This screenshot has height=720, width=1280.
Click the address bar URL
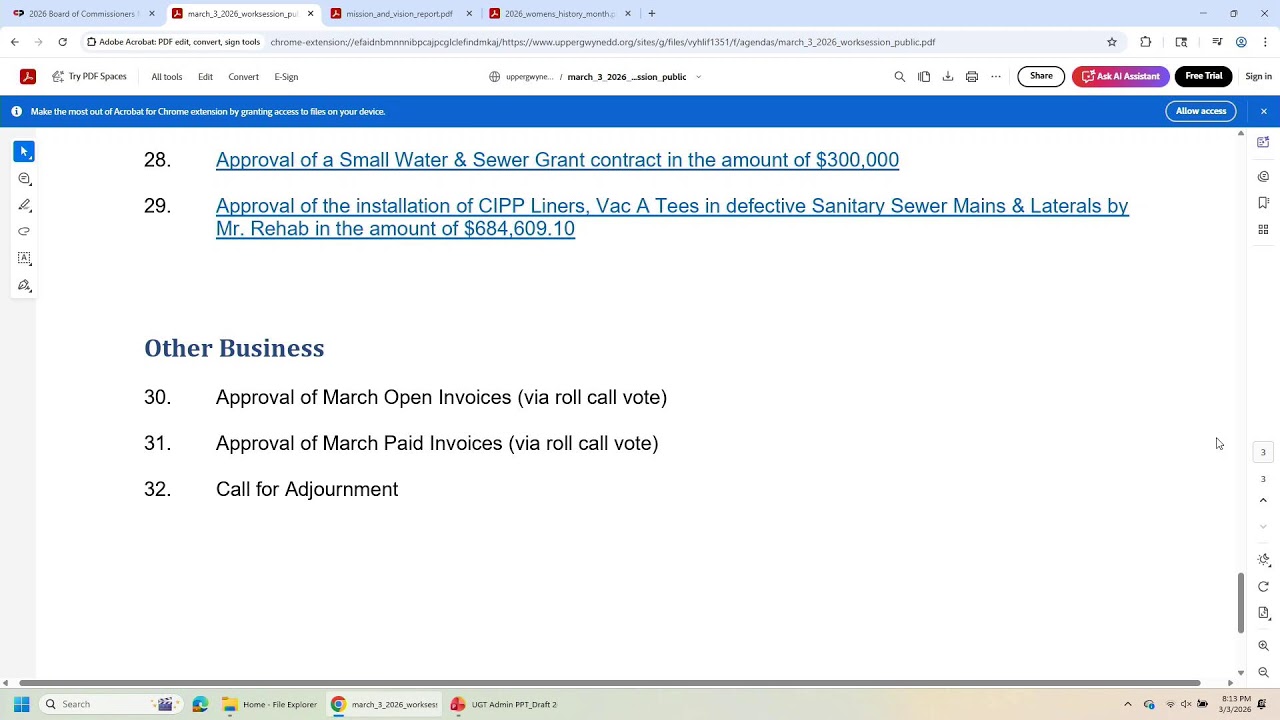602,42
